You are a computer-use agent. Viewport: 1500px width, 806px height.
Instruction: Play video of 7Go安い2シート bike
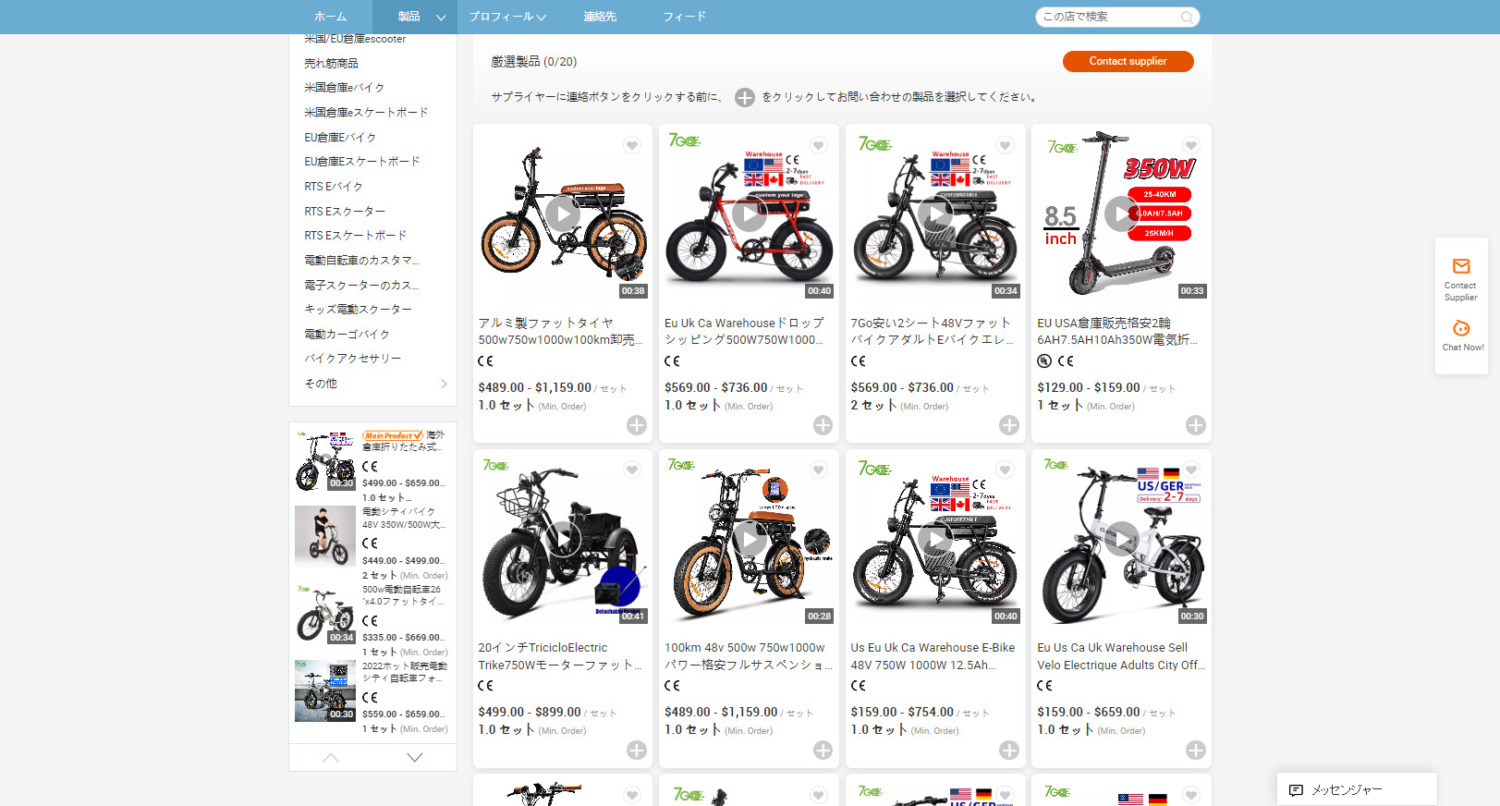[x=936, y=214]
